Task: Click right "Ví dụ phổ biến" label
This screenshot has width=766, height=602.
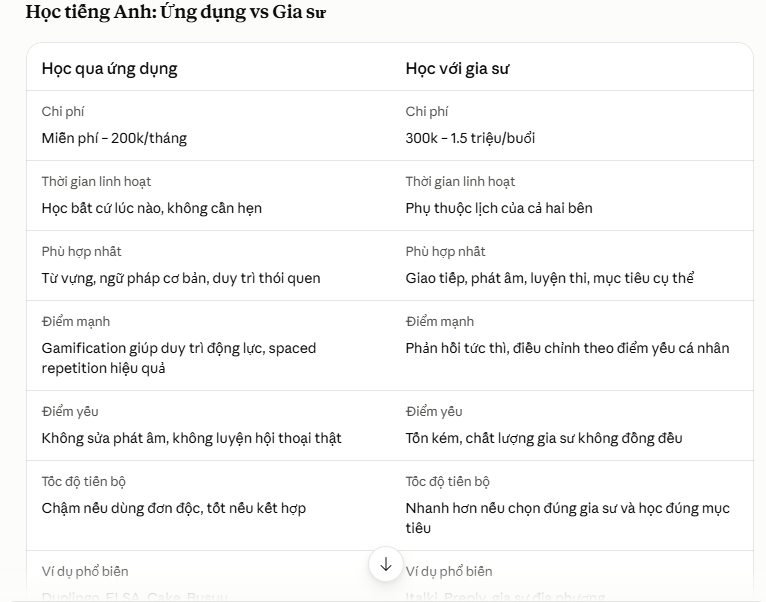Action: pyautogui.click(x=449, y=571)
